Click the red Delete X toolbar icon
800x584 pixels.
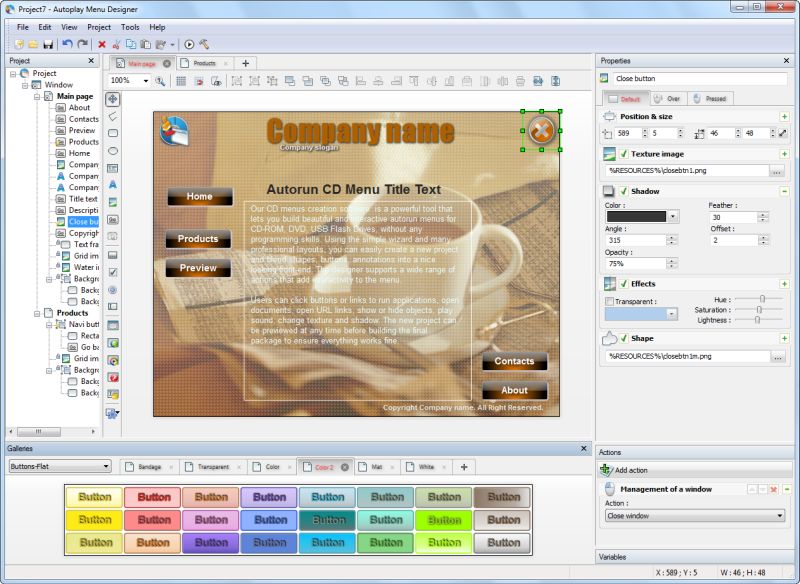(102, 44)
